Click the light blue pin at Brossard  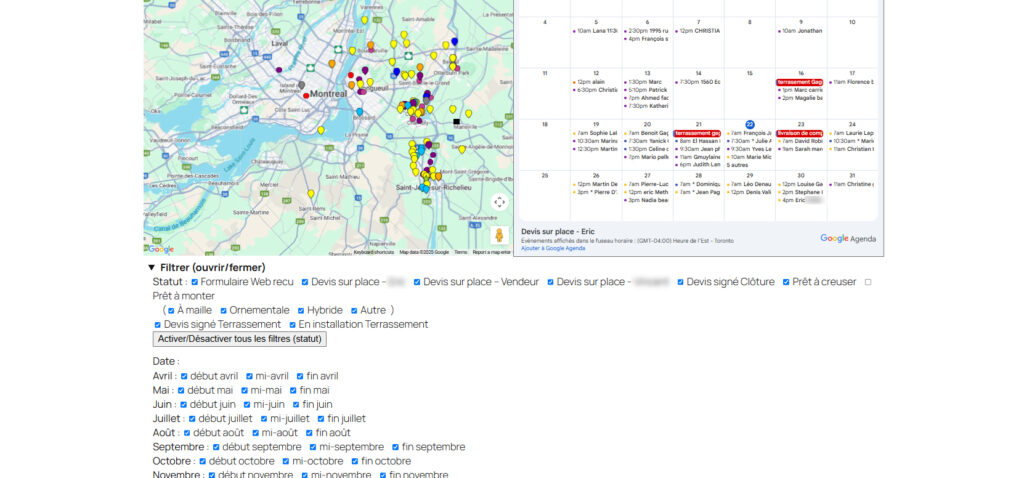360,111
